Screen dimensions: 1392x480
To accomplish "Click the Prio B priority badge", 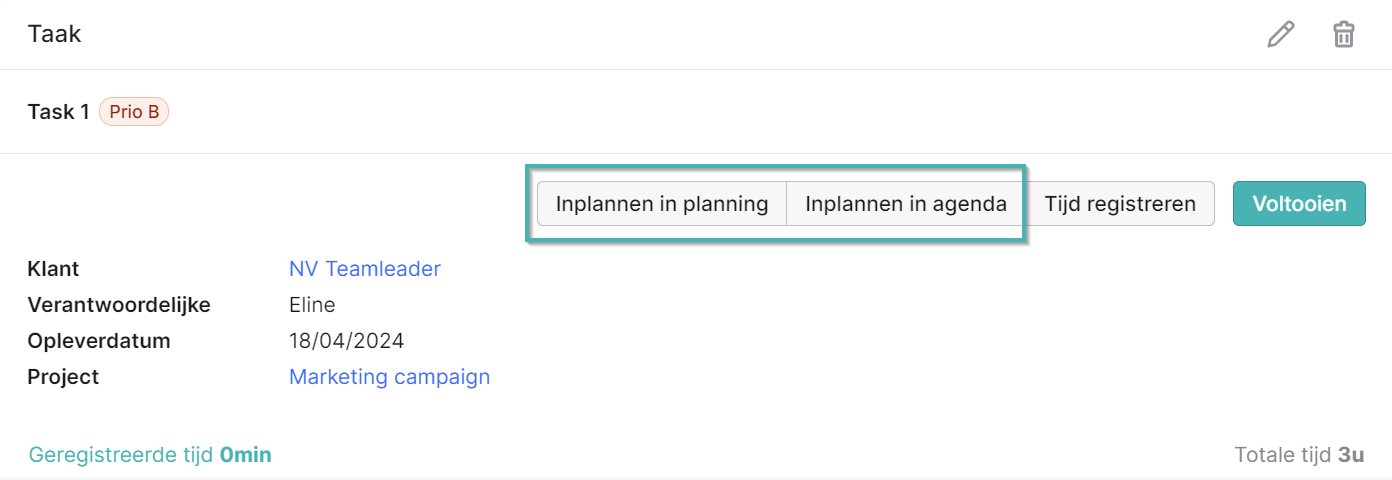I will pos(134,112).
